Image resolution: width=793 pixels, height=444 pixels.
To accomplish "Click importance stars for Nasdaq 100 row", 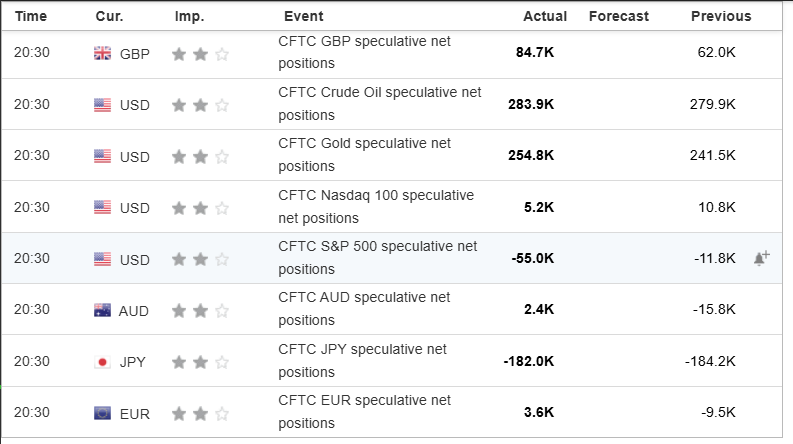I will click(200, 207).
